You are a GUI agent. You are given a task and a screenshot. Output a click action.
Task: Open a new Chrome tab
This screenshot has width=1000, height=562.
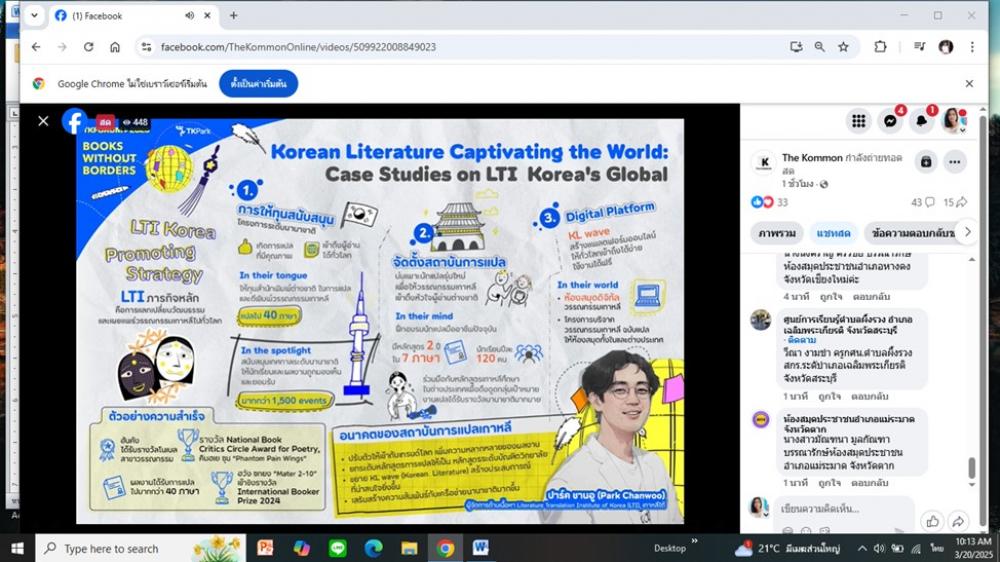click(233, 15)
